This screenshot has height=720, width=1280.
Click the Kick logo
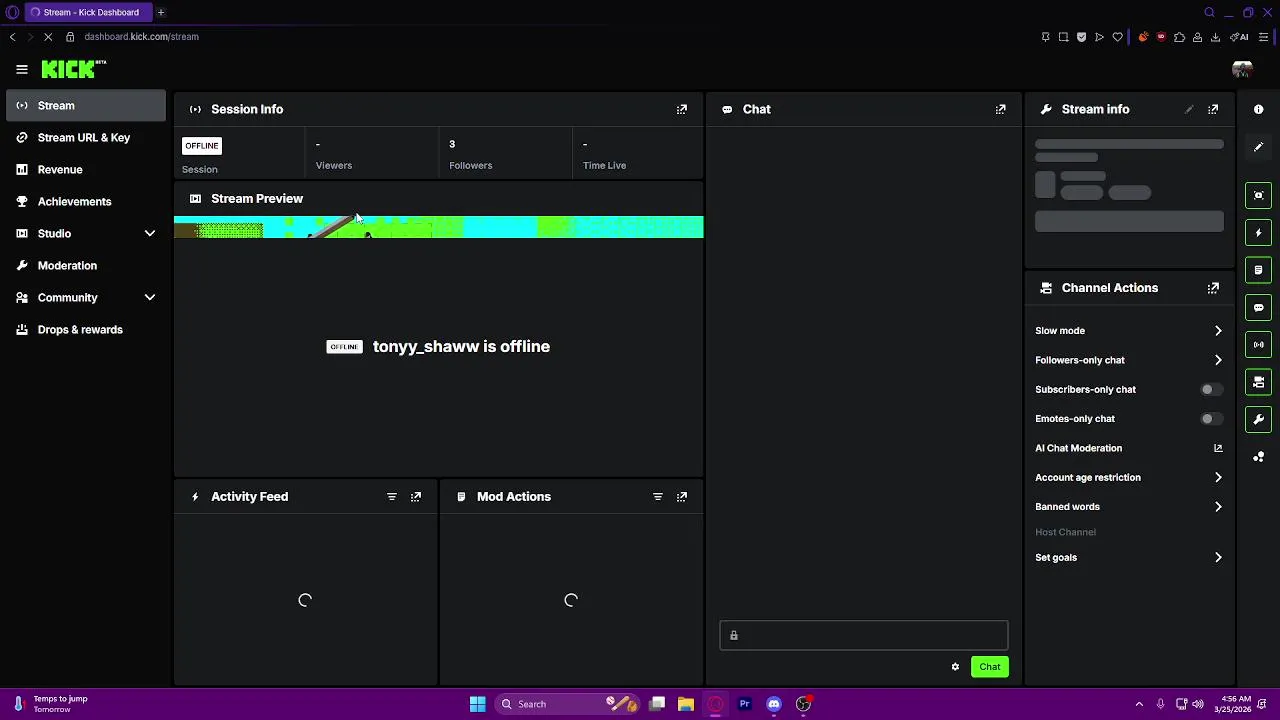tap(73, 69)
